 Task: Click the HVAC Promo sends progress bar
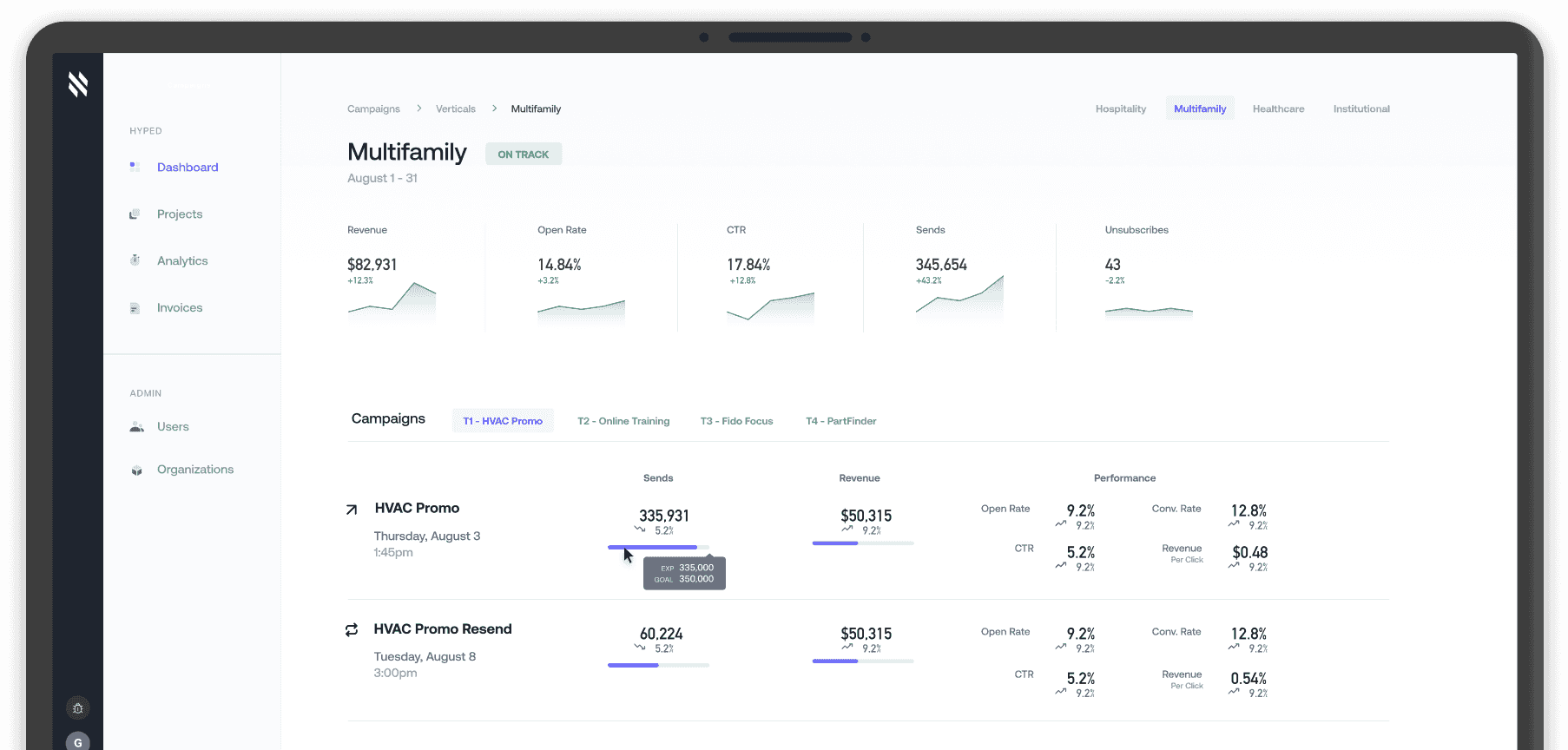pos(658,547)
